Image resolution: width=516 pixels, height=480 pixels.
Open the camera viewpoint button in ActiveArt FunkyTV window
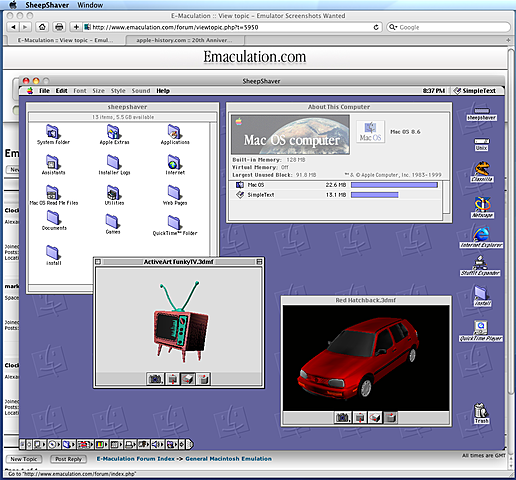click(155, 379)
